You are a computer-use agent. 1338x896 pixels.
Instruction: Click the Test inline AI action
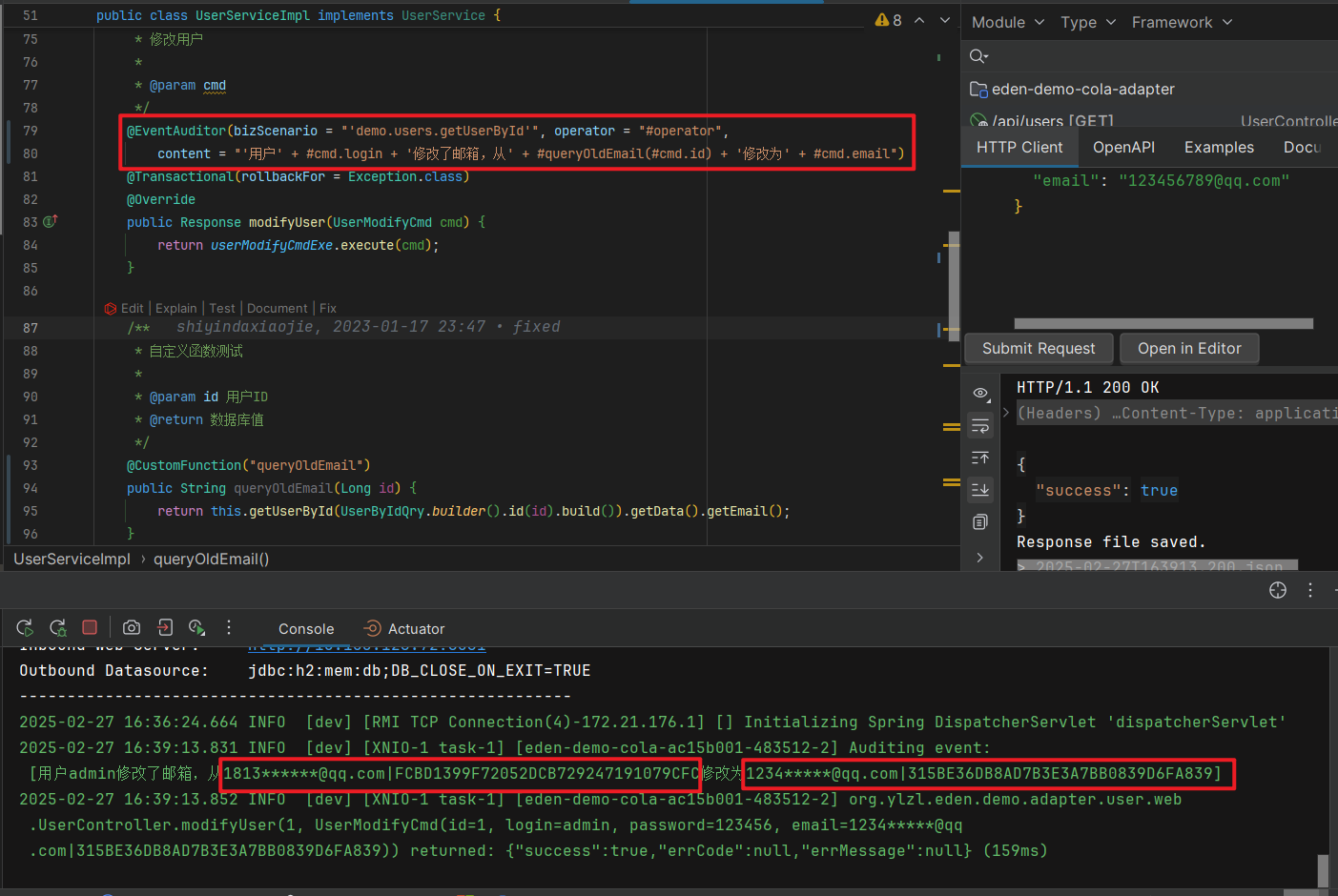click(222, 308)
